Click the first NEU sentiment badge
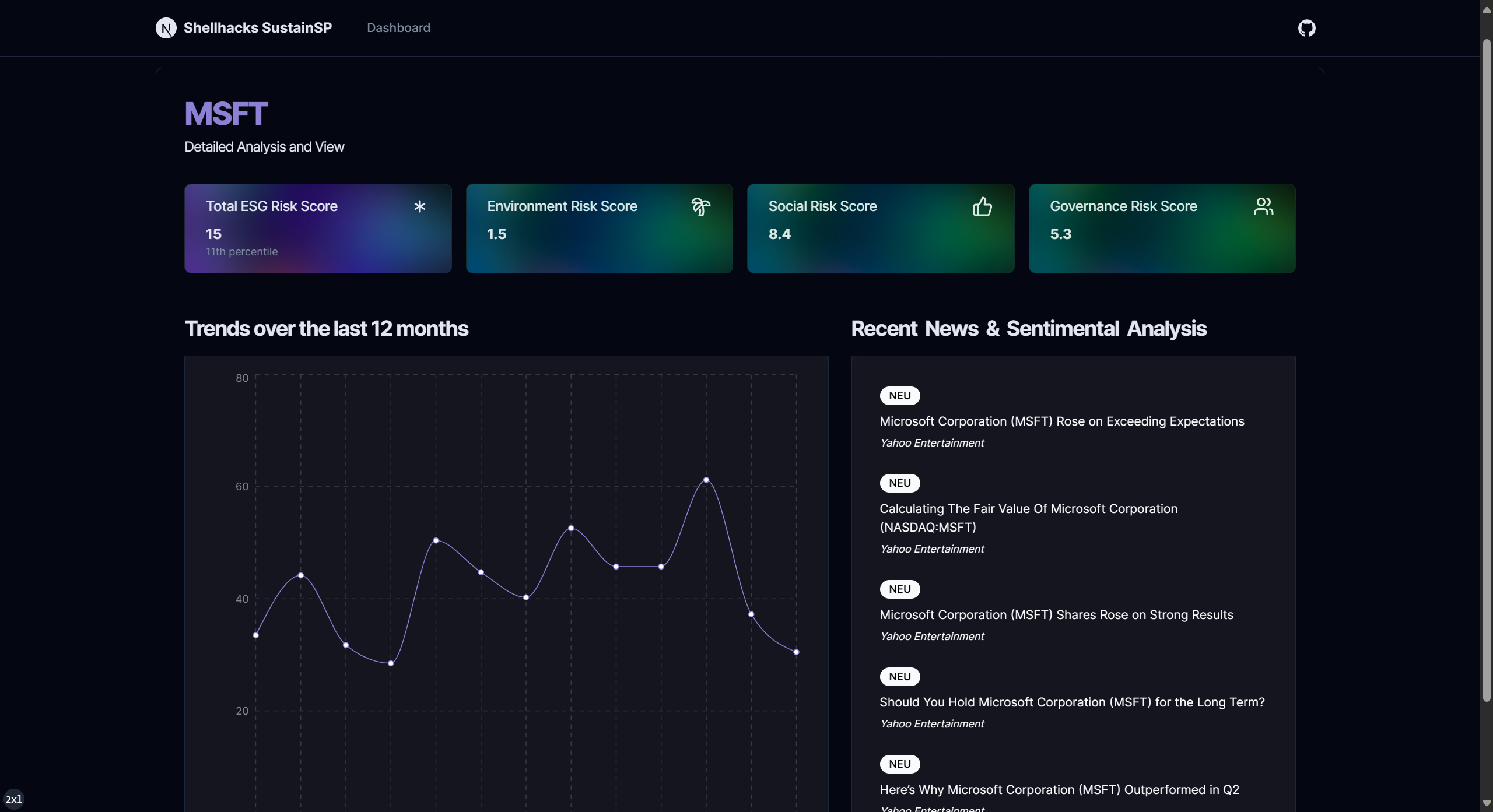The image size is (1493, 812). click(899, 396)
